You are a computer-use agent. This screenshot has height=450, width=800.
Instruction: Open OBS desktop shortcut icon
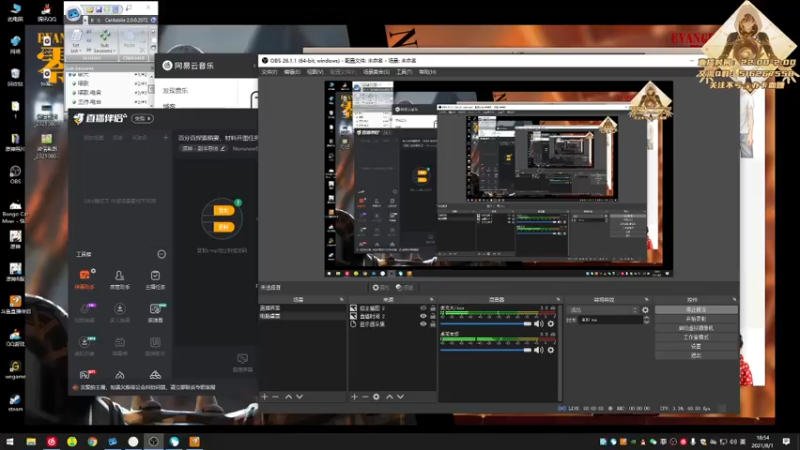15,174
